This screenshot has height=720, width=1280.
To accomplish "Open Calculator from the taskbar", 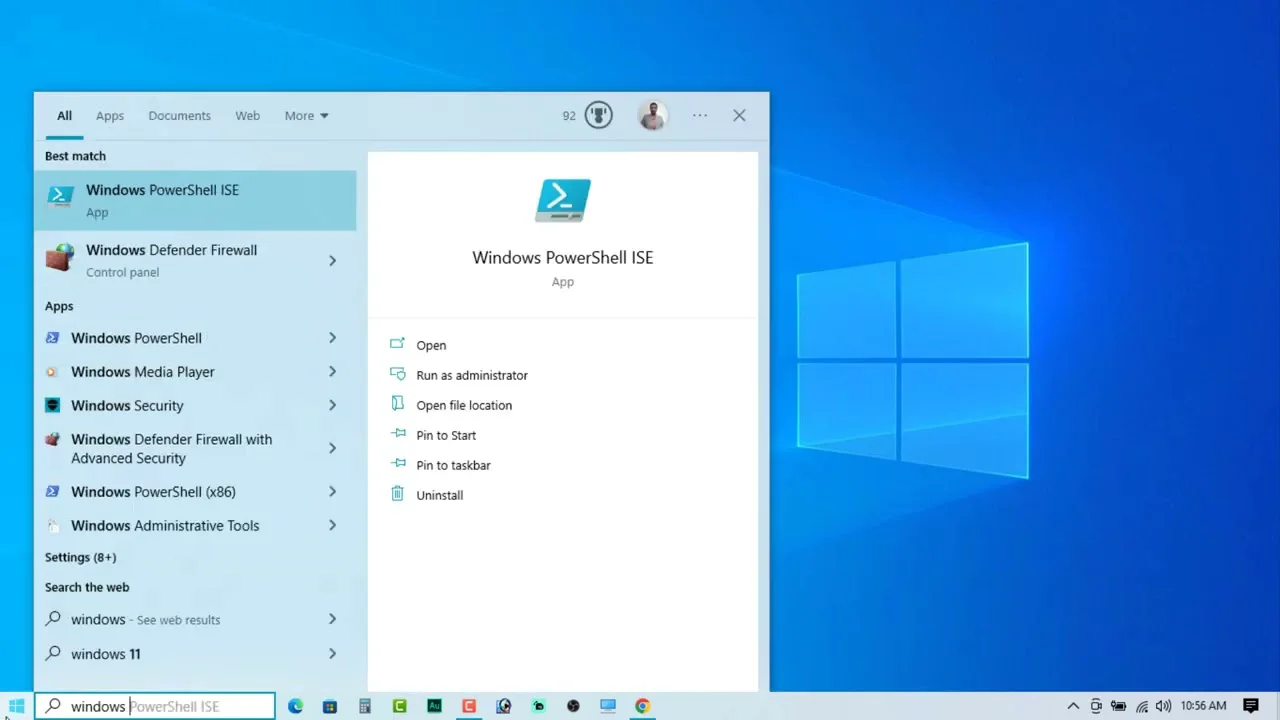I will [365, 706].
